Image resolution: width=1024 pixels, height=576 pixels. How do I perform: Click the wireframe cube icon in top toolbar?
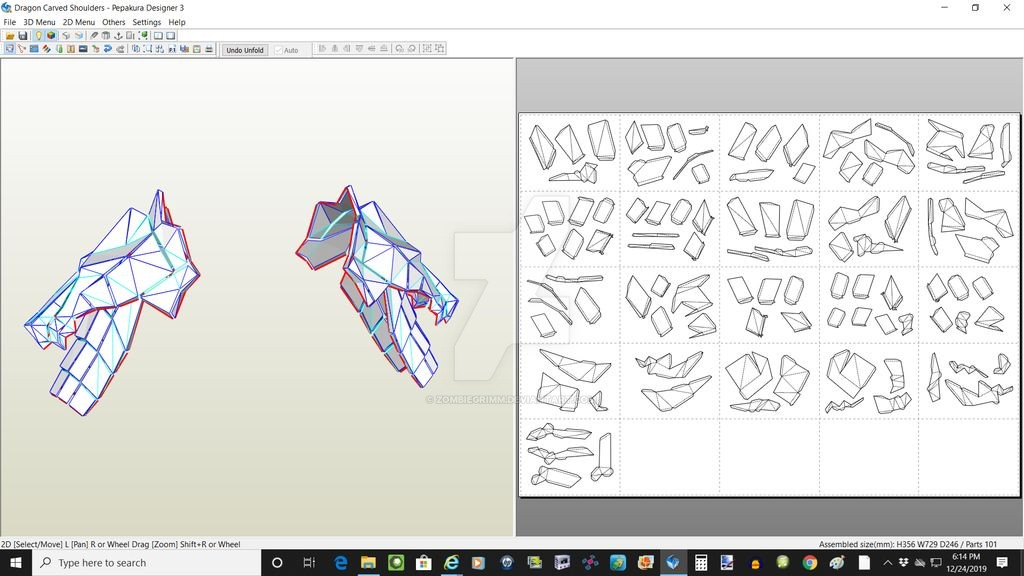(x=66, y=36)
